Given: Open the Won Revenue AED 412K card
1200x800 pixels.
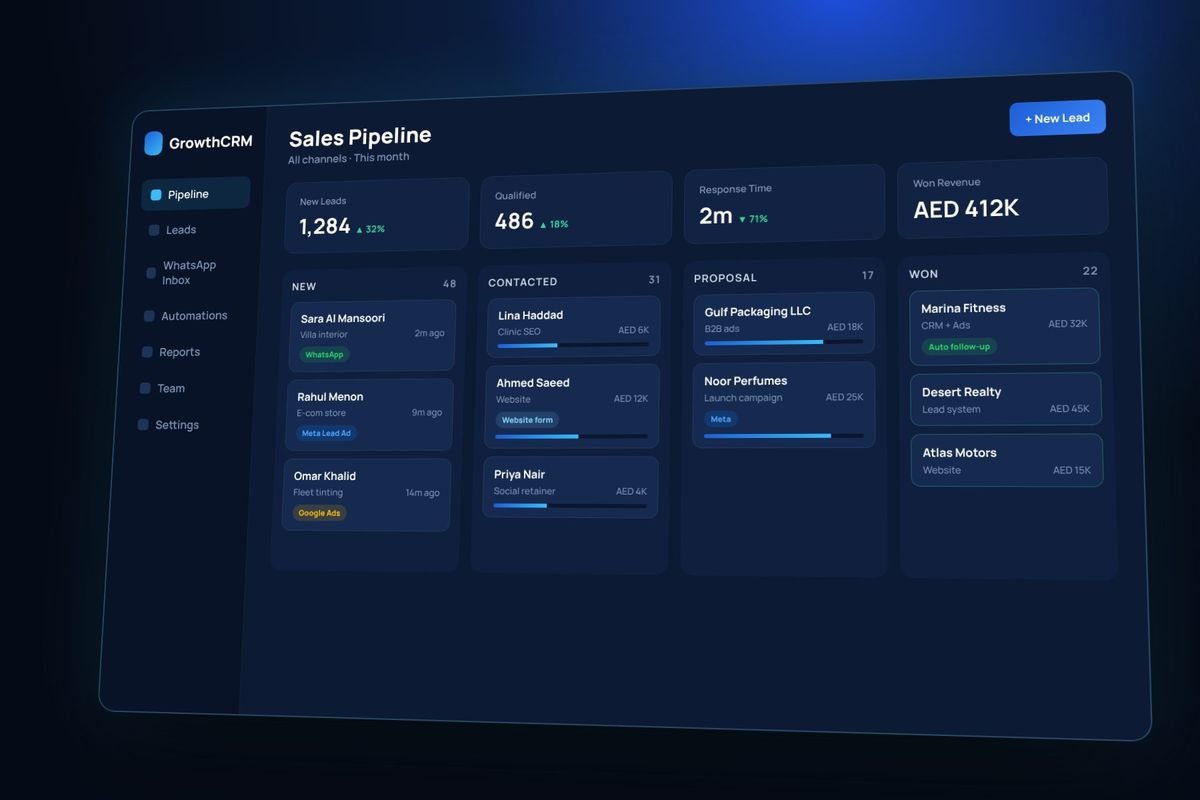Looking at the screenshot, I should coord(1002,198).
